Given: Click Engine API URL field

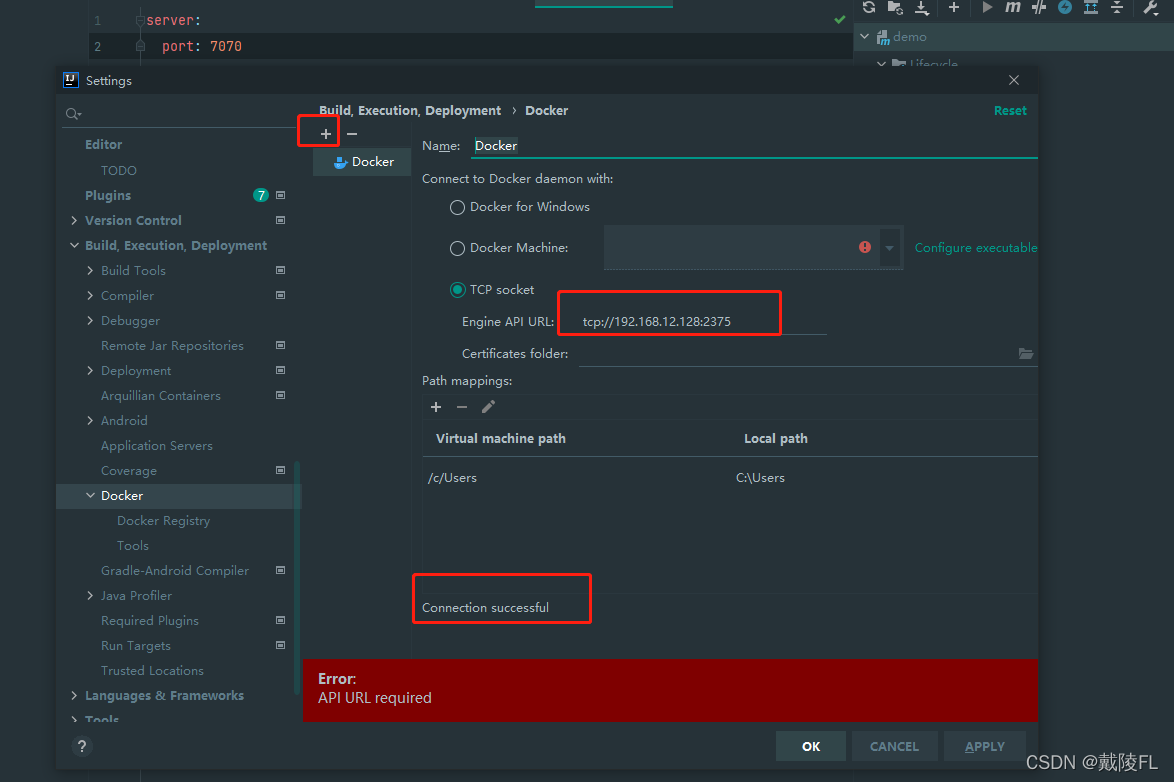Looking at the screenshot, I should coord(701,321).
